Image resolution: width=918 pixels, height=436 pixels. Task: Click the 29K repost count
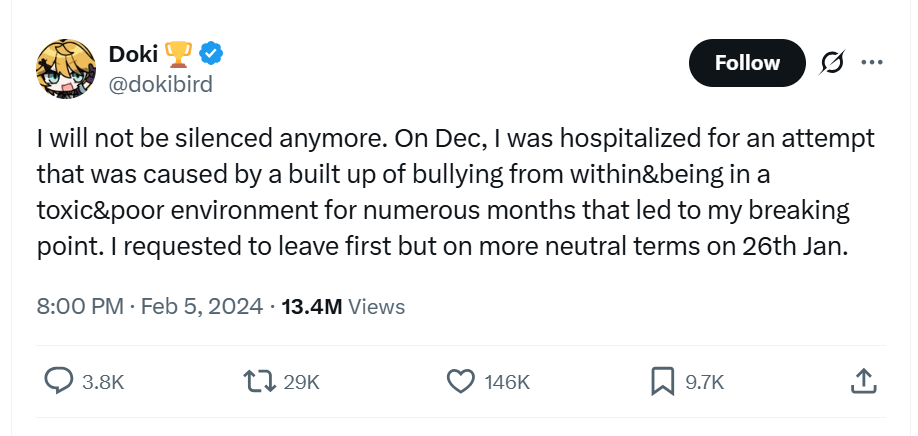[301, 382]
